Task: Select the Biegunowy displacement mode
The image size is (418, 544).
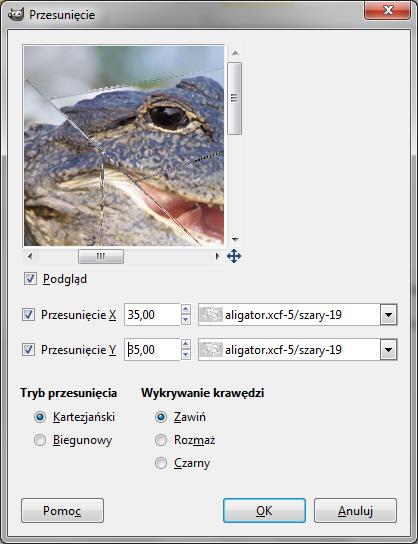Action: pyautogui.click(x=40, y=440)
